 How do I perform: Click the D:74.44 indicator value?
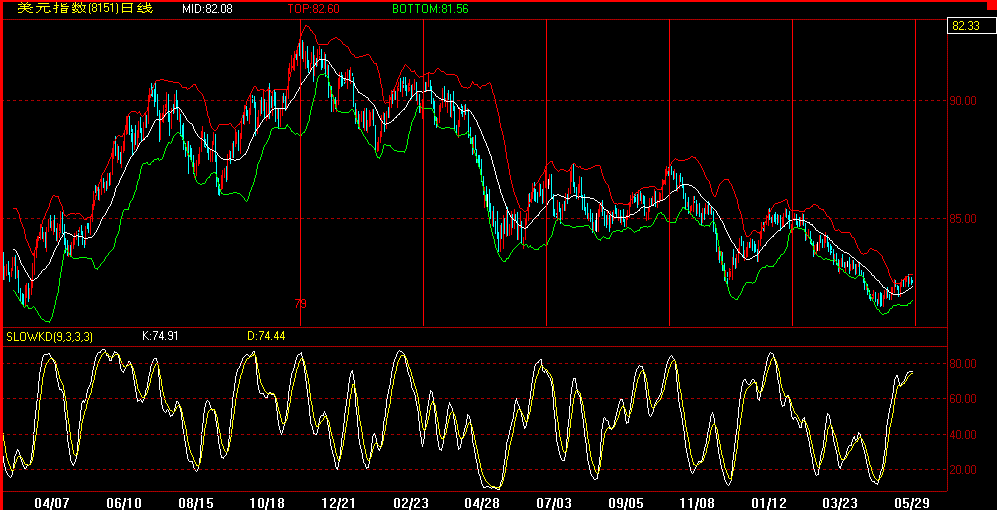coord(266,336)
